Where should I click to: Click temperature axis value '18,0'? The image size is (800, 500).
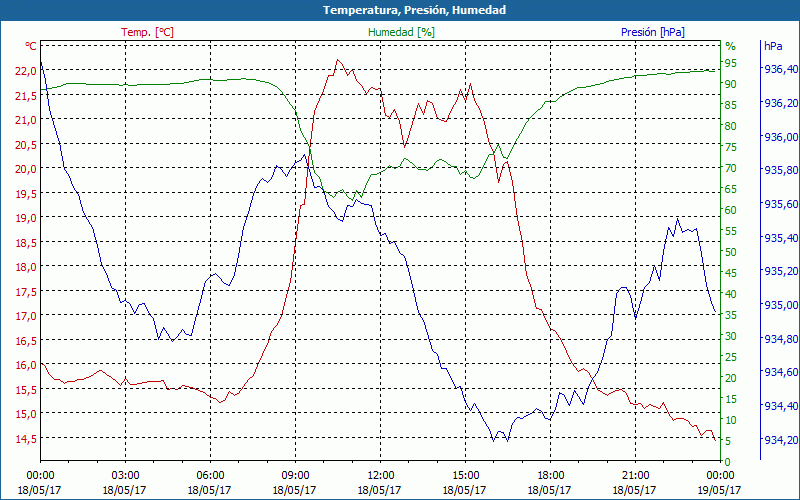[26, 267]
